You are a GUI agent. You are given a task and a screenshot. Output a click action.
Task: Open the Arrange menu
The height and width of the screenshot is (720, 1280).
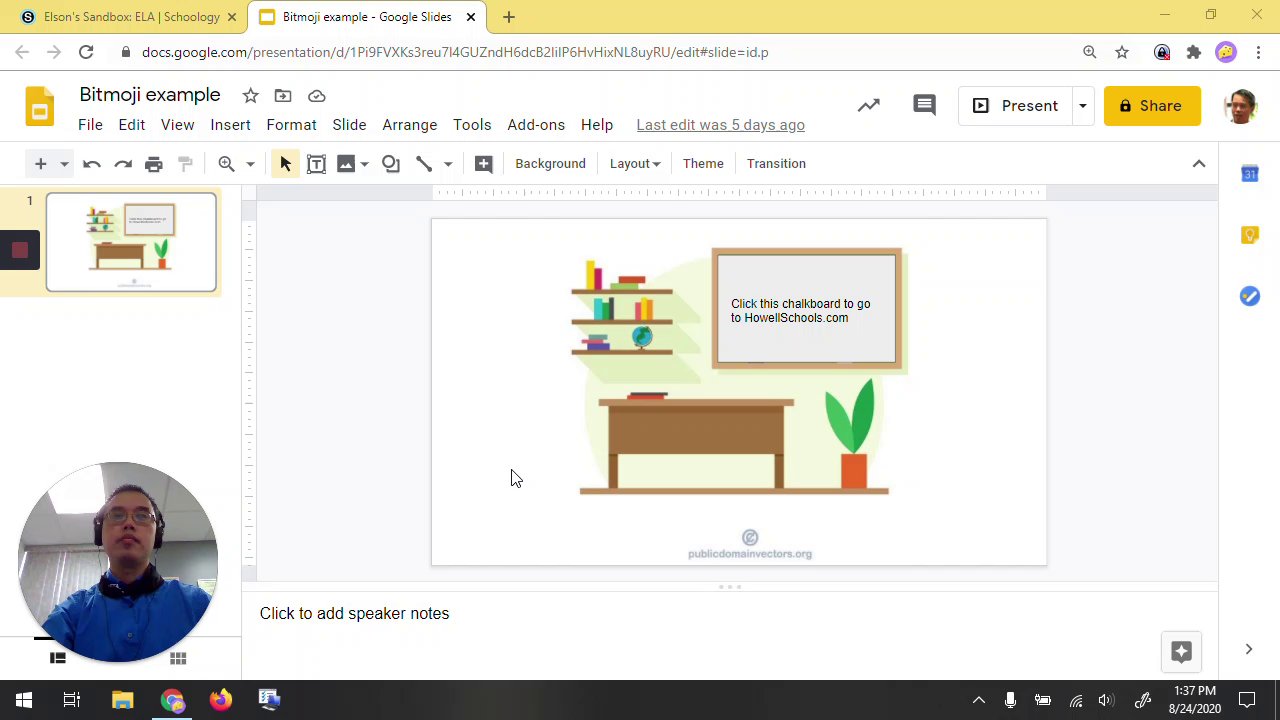(410, 125)
